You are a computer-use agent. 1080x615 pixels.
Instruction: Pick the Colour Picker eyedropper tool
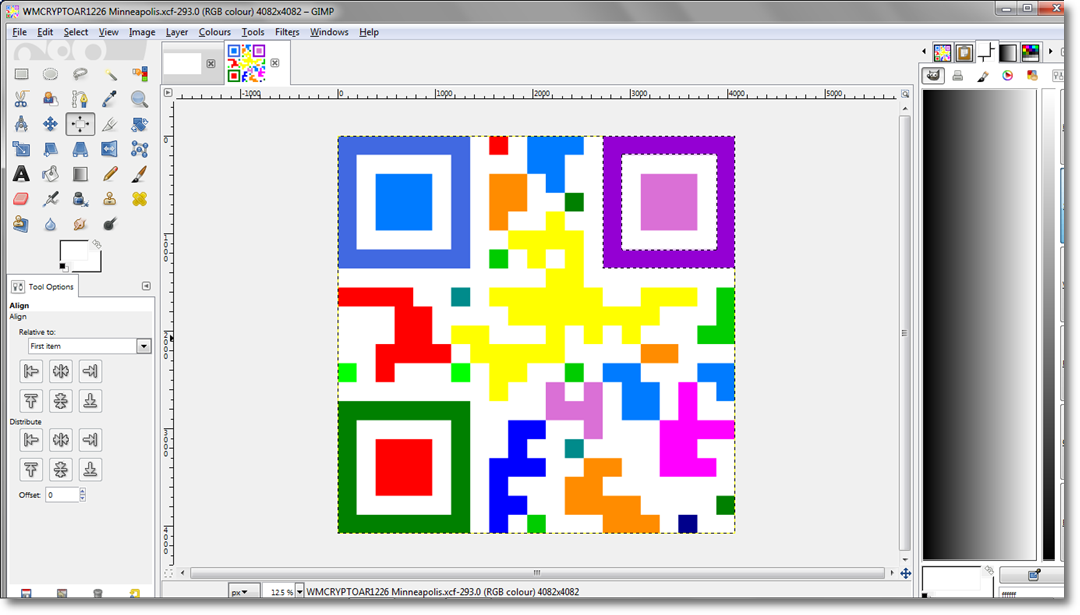point(110,99)
